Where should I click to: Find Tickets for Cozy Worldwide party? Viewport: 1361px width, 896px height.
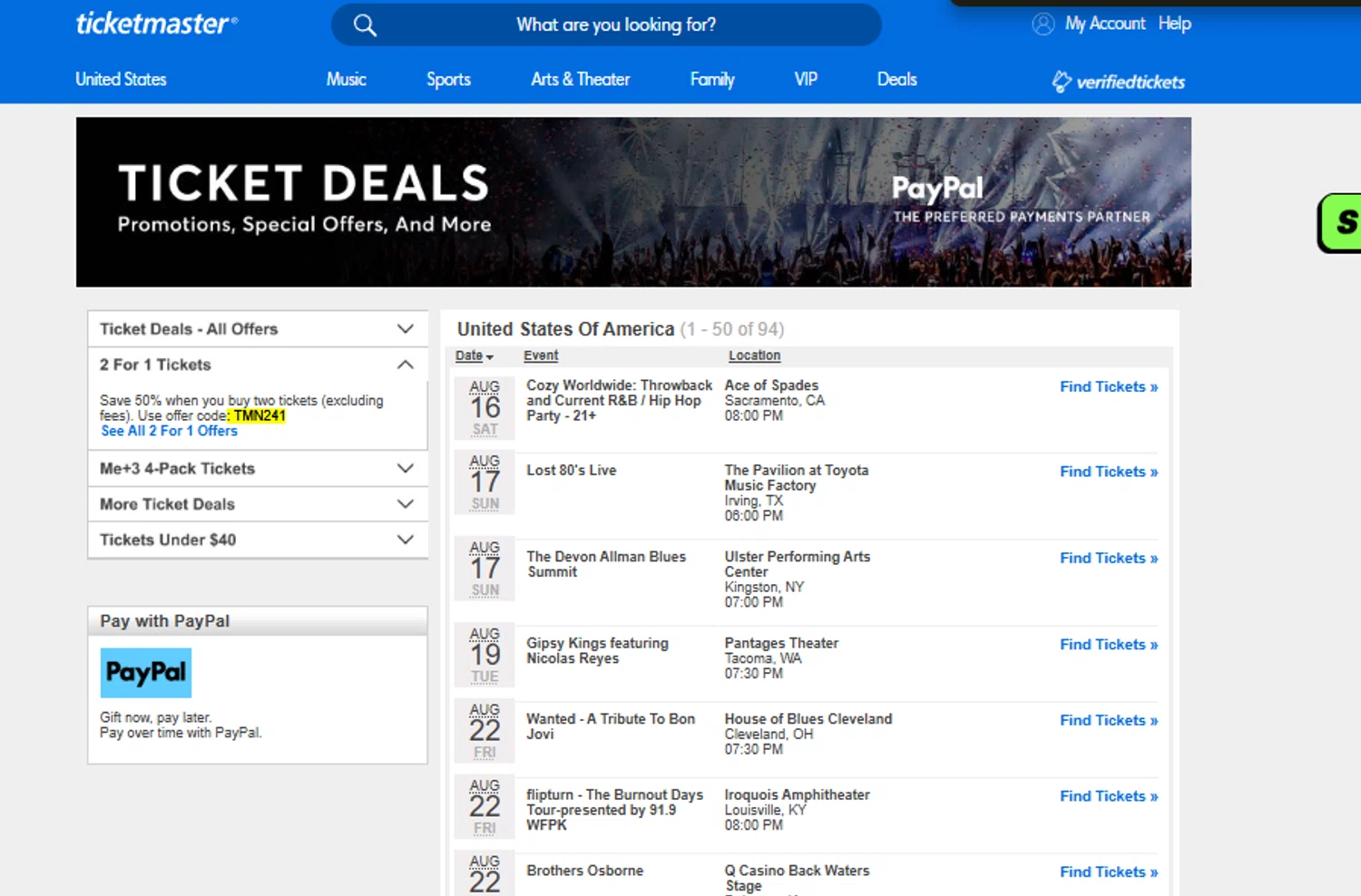(x=1109, y=386)
